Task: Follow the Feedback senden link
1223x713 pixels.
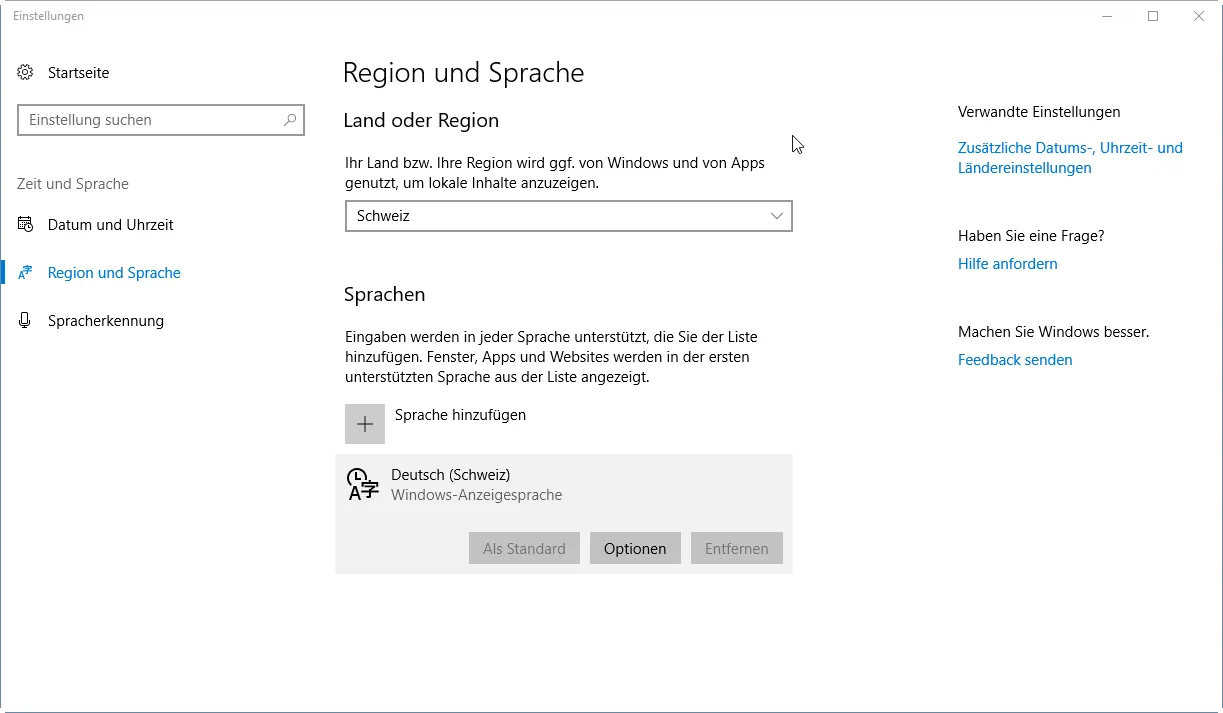Action: (x=1014, y=360)
